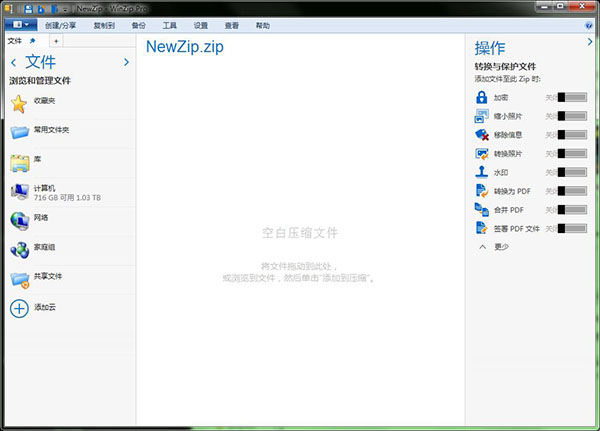This screenshot has width=600, height=431.
Task: Open the 收藏夹 label
Action: (44, 101)
